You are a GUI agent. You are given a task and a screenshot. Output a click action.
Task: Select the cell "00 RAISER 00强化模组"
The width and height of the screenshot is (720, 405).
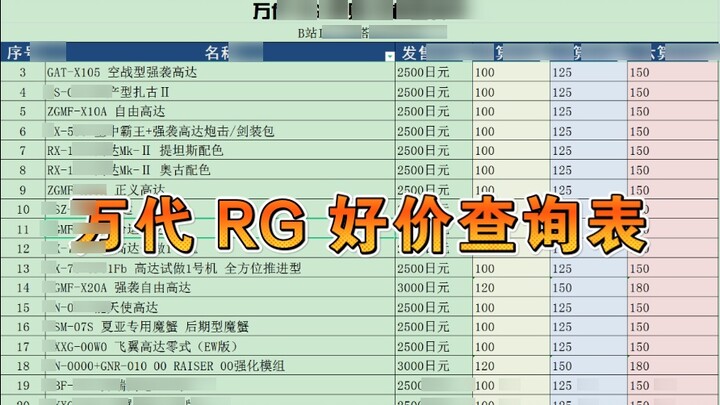pyautogui.click(x=220, y=366)
